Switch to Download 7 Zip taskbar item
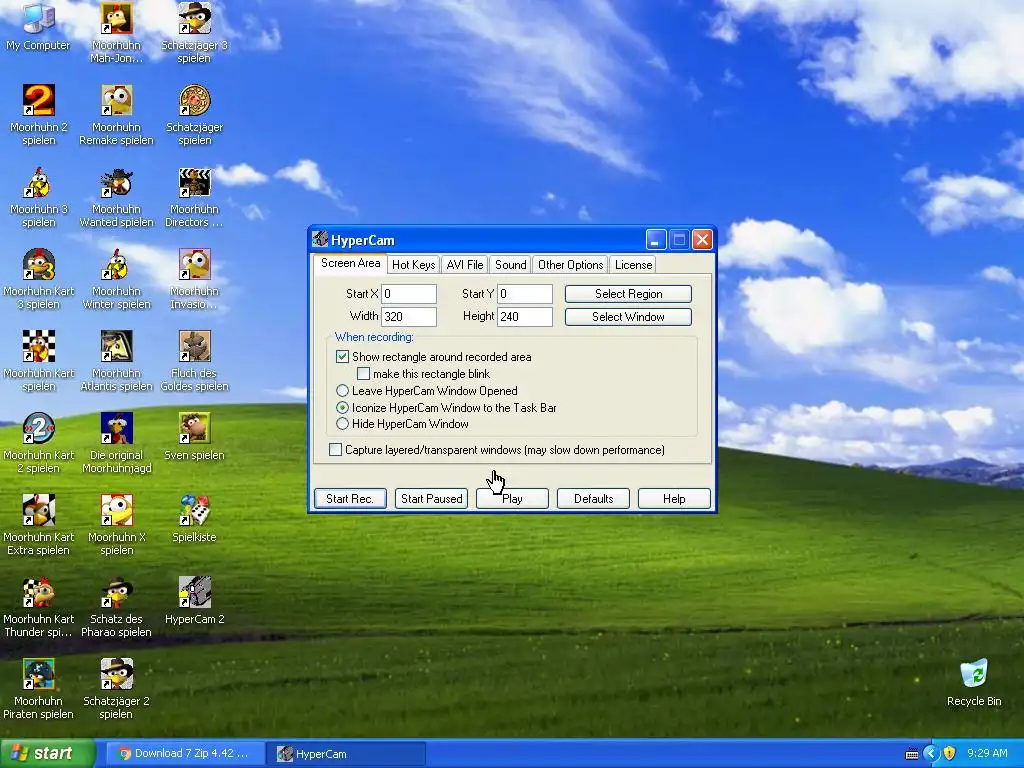The image size is (1024, 768). click(x=185, y=754)
